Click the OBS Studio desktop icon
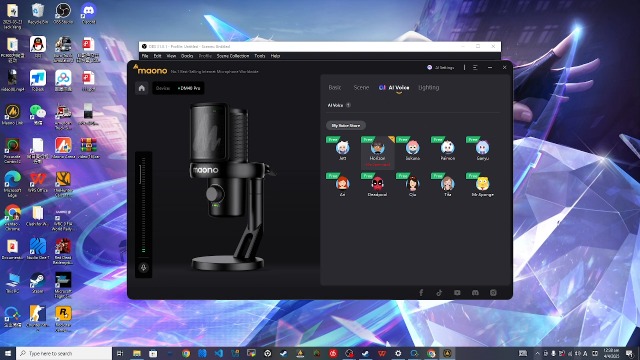 tap(63, 13)
